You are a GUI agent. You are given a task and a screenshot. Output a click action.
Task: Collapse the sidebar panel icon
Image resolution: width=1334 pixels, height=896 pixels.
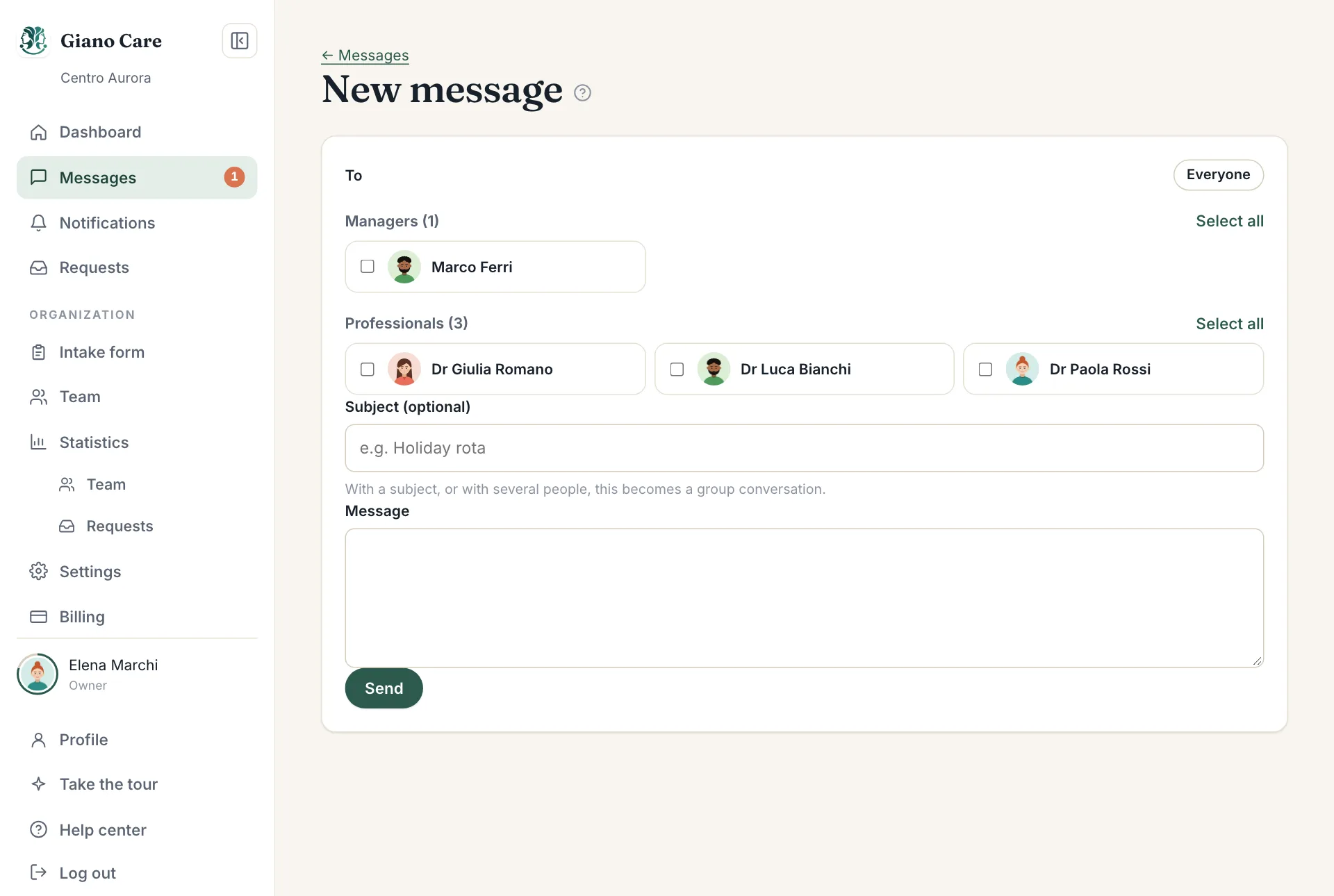tap(240, 41)
